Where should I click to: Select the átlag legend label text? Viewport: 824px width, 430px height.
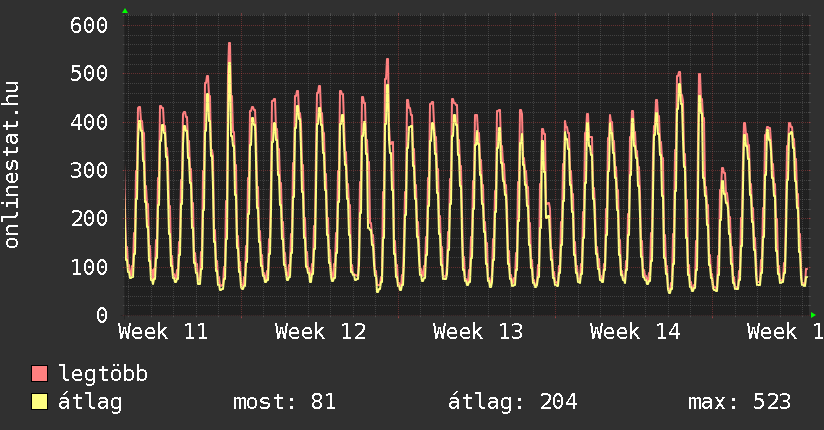[x=90, y=402]
